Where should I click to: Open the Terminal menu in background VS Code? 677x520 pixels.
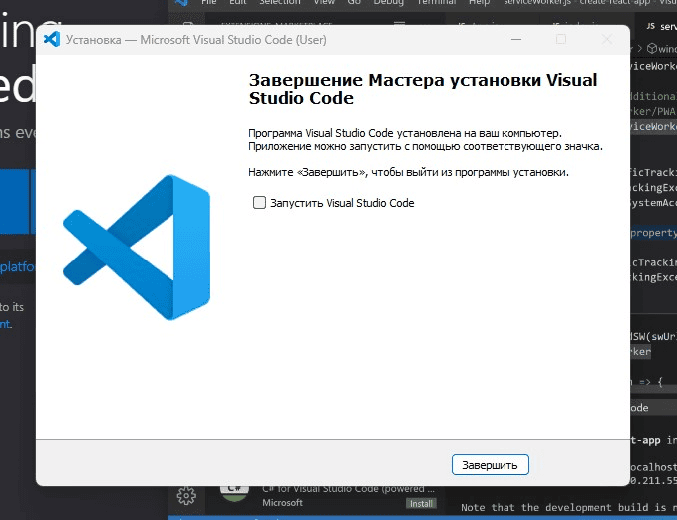[436, 3]
